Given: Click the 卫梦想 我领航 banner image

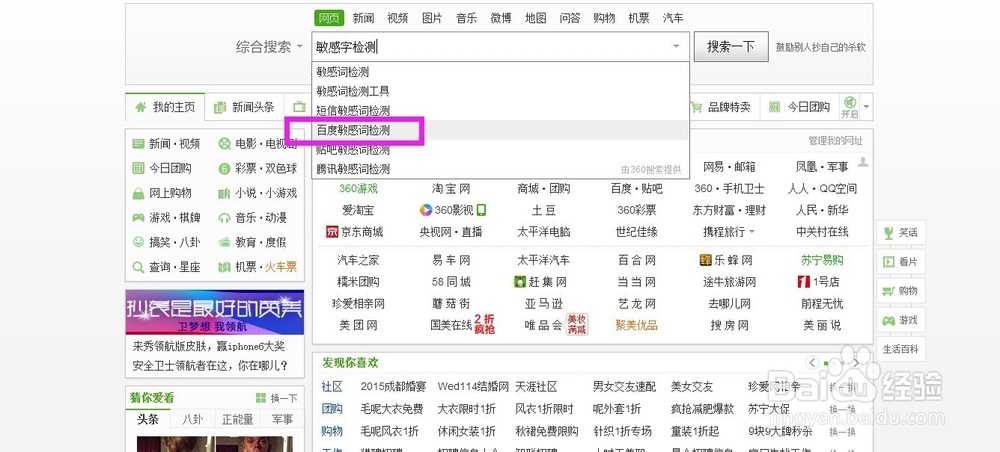Looking at the screenshot, I should click(x=215, y=312).
